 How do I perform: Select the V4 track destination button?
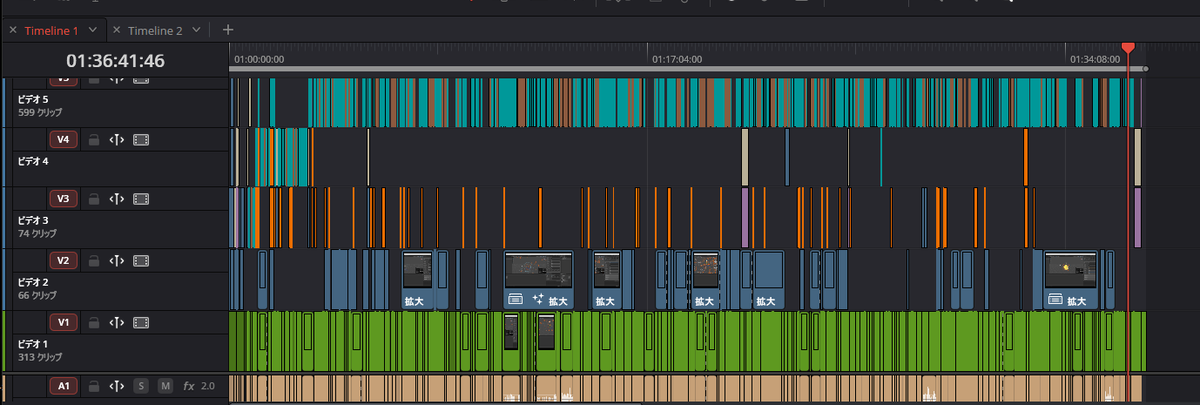pyautogui.click(x=64, y=139)
